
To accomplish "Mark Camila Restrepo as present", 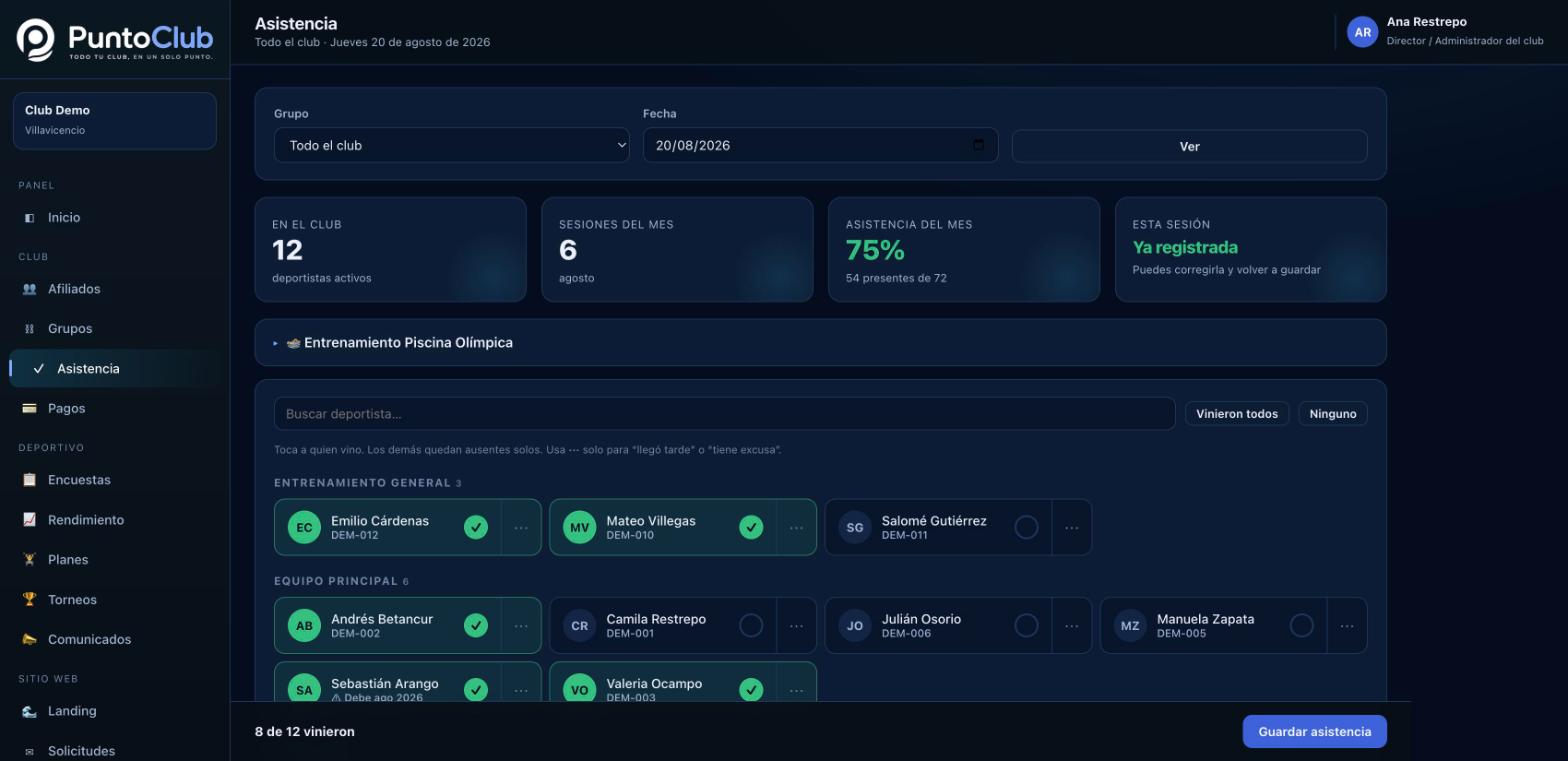I will click(751, 626).
